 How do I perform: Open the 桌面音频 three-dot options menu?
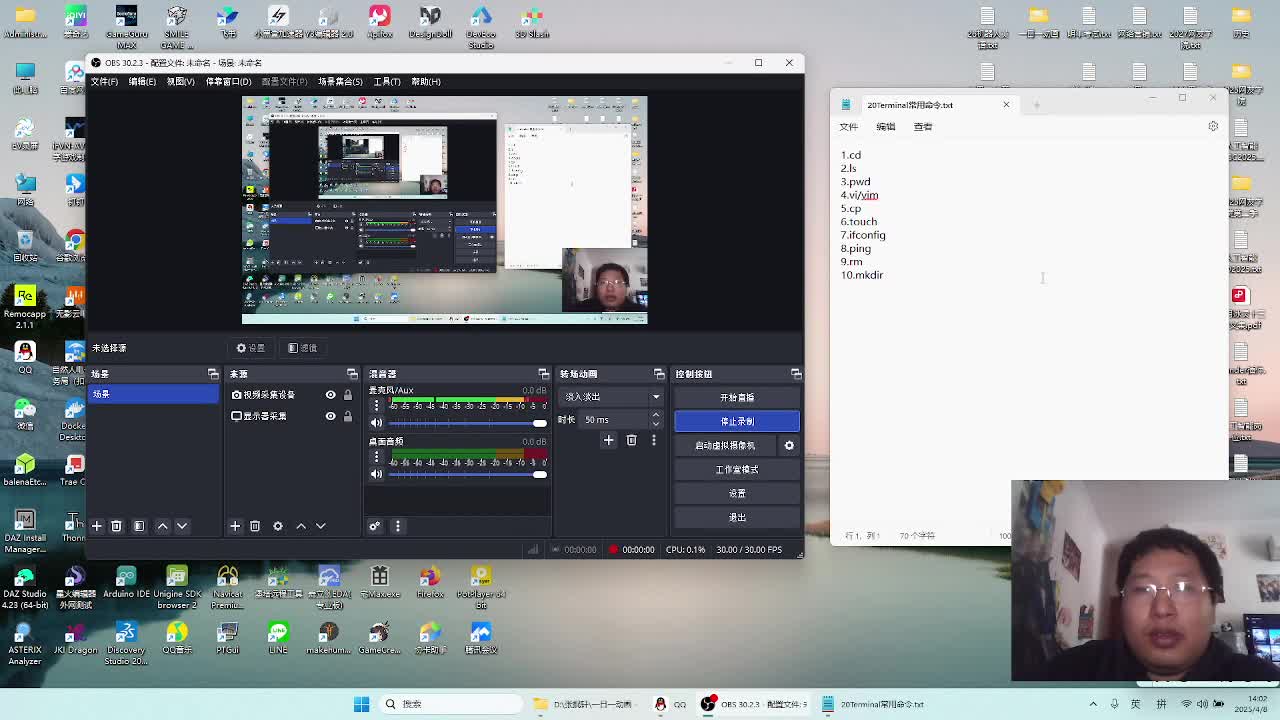point(377,458)
